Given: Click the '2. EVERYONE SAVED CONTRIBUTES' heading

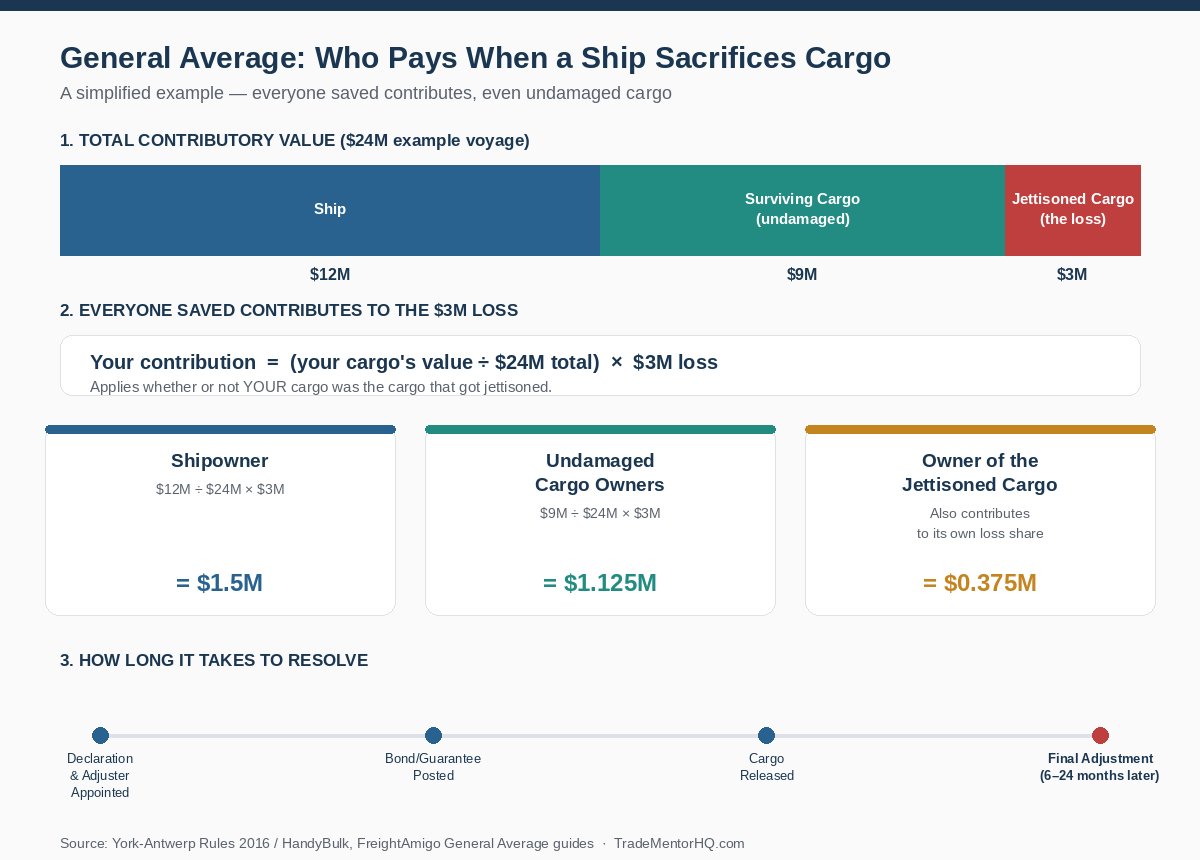Looking at the screenshot, I should pyautogui.click(x=289, y=311).
